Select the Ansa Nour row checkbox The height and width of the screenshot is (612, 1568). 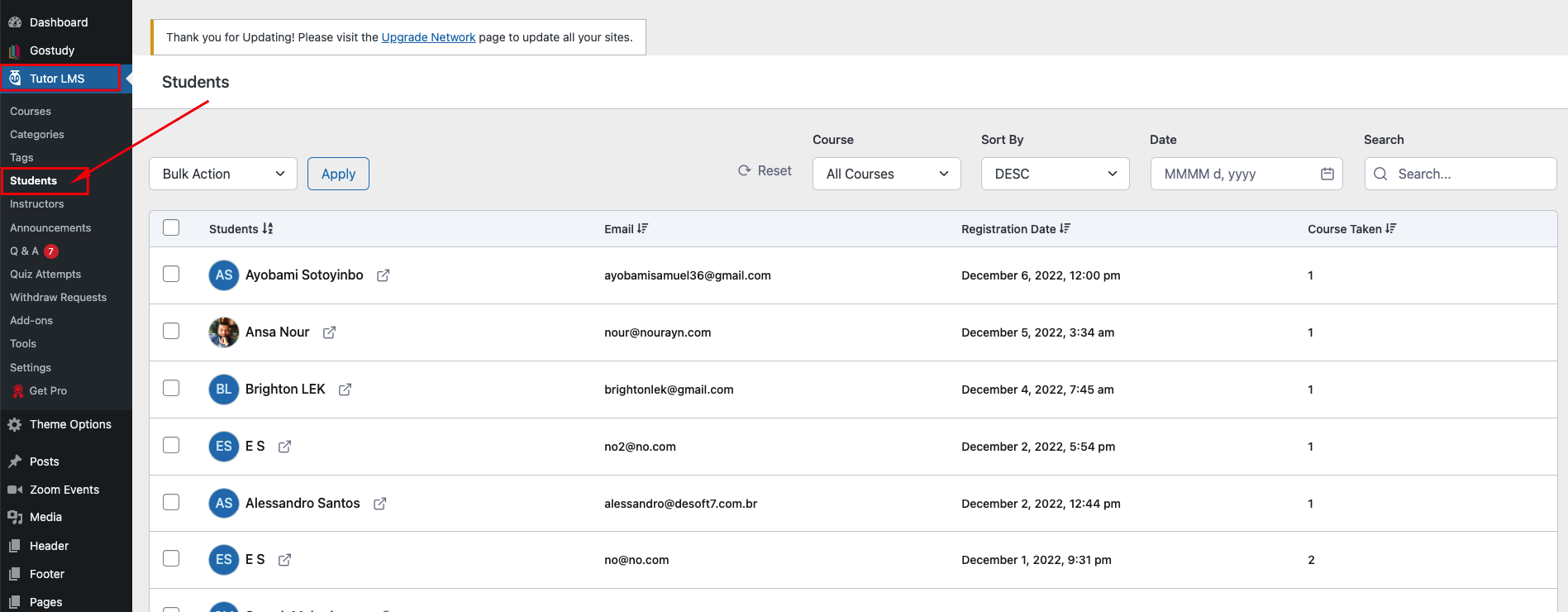[171, 331]
